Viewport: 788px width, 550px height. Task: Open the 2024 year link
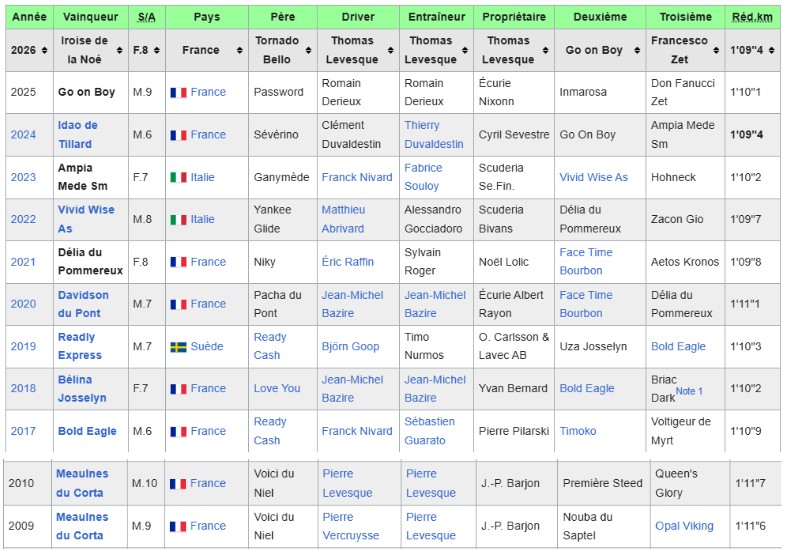23,135
